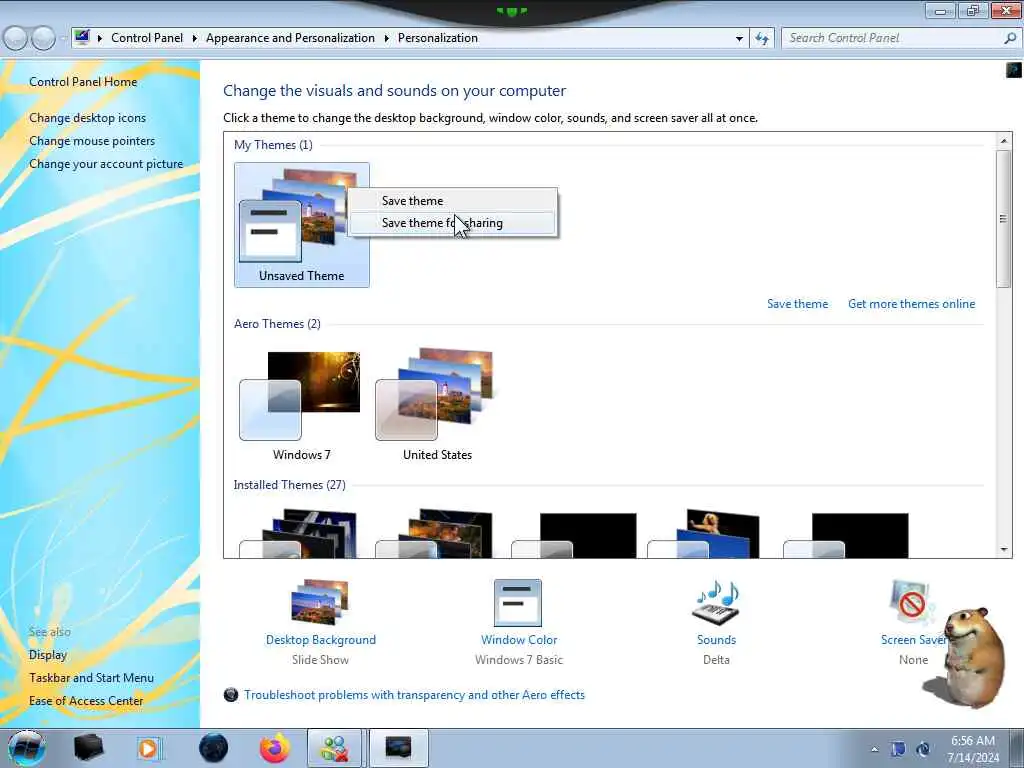Open the dark globe taskbar icon
Screen dimensions: 1024x768
point(213,748)
